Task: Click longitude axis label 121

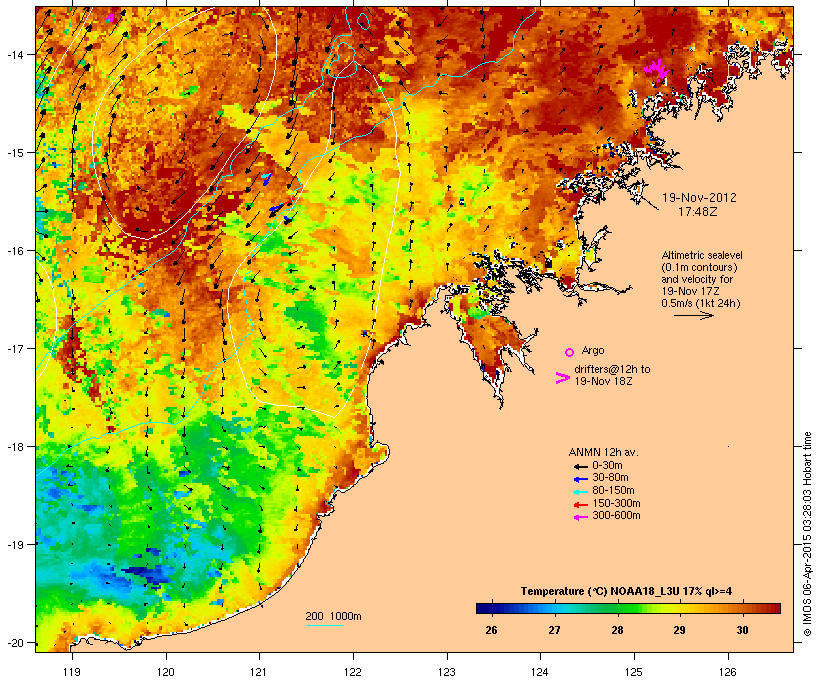Action: point(259,672)
